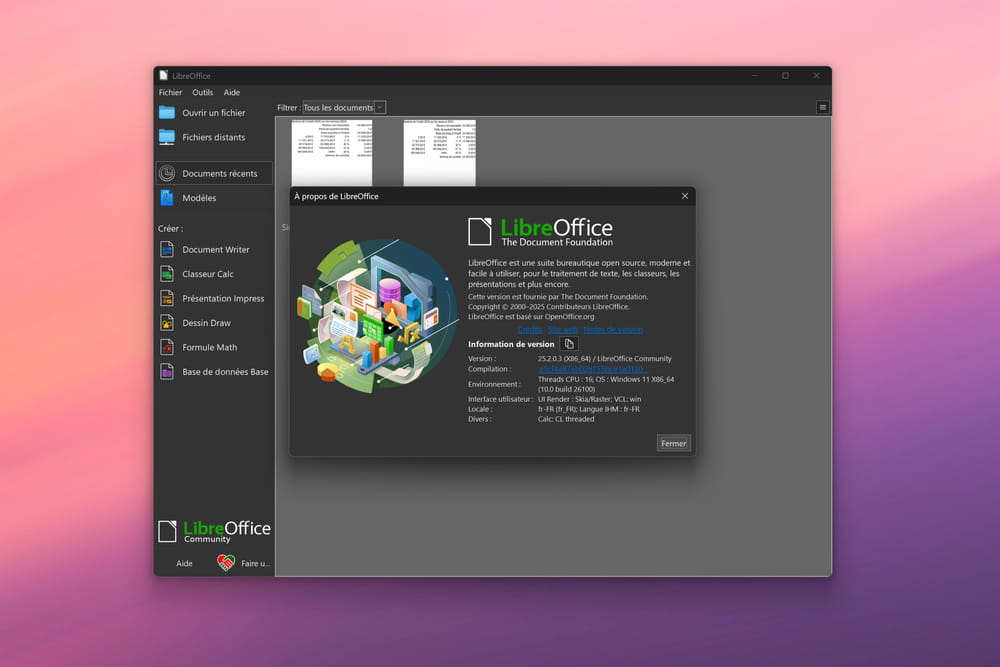This screenshot has width=1000, height=667.
Task: Open the Site web link
Action: point(563,330)
